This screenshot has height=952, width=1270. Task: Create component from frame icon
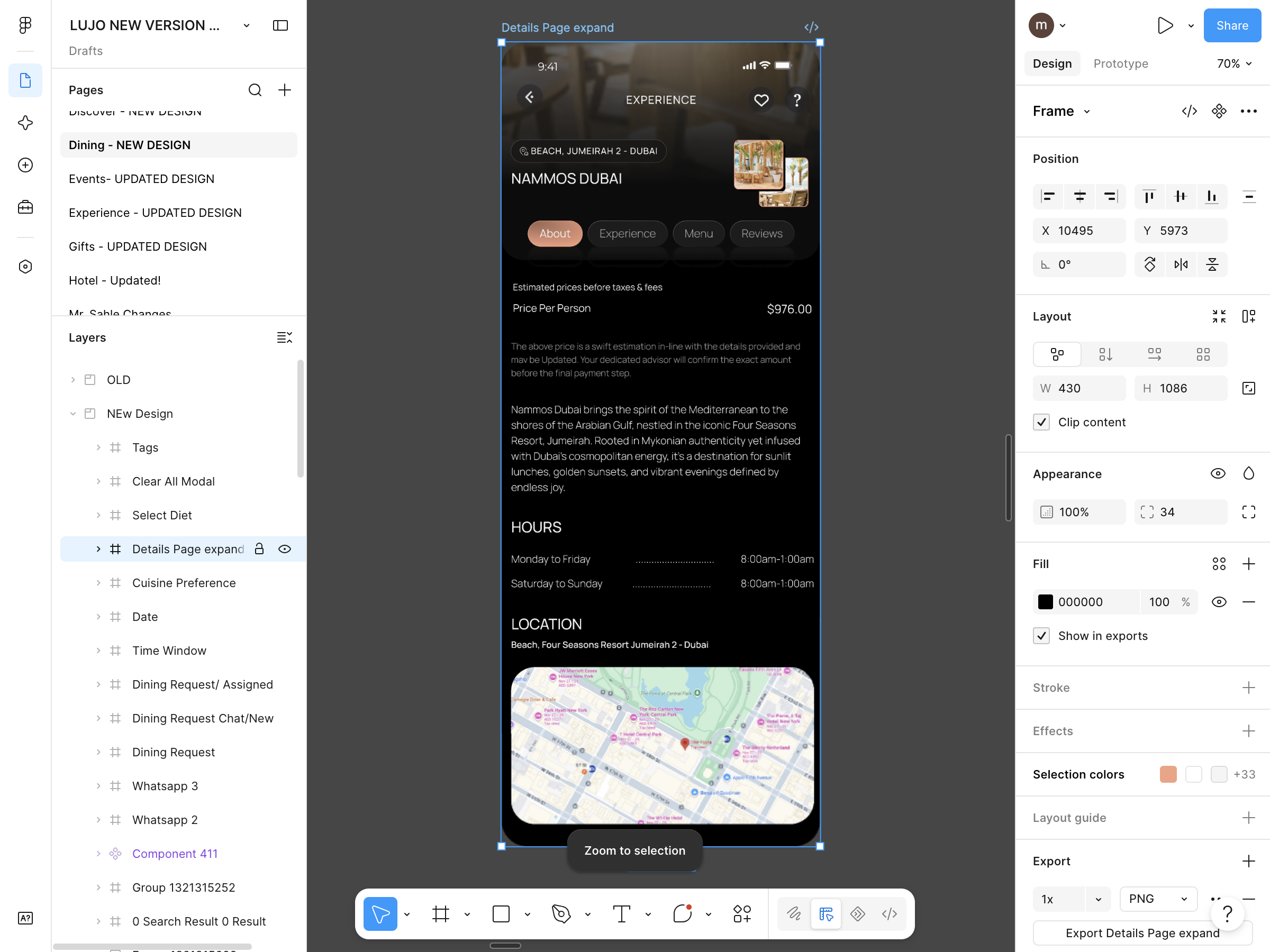click(1219, 111)
